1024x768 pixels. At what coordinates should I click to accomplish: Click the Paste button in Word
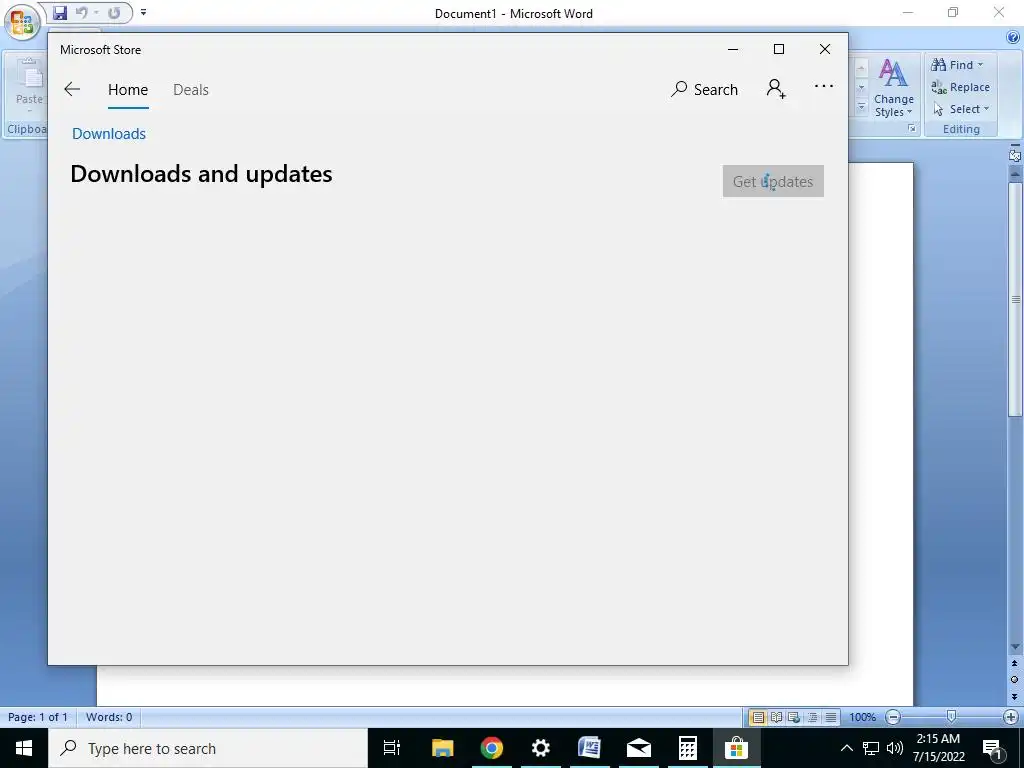click(29, 82)
